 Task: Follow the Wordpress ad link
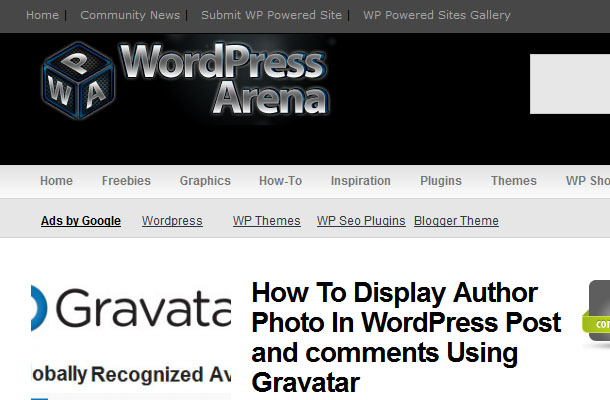tap(172, 221)
